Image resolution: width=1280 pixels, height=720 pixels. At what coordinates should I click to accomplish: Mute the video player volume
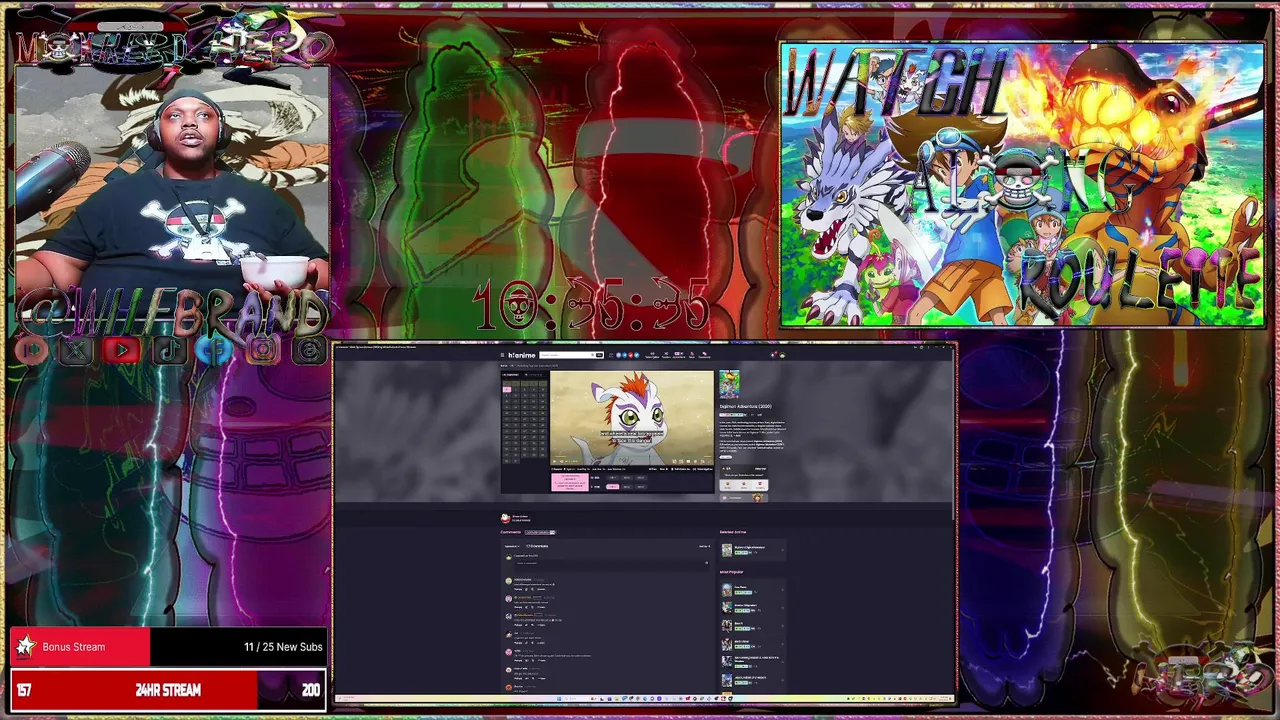562,461
